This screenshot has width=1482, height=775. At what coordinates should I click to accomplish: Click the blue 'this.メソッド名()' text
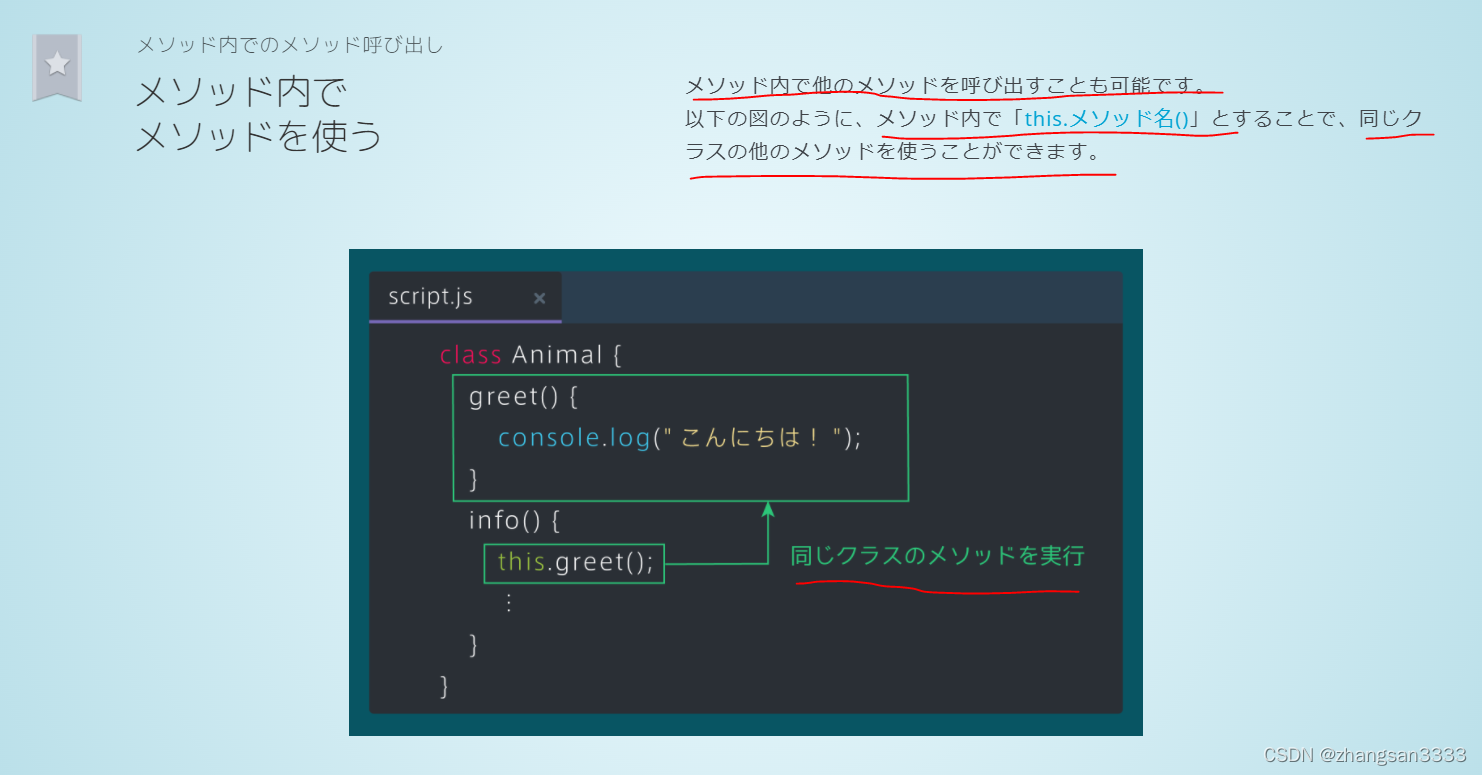pos(1107,120)
